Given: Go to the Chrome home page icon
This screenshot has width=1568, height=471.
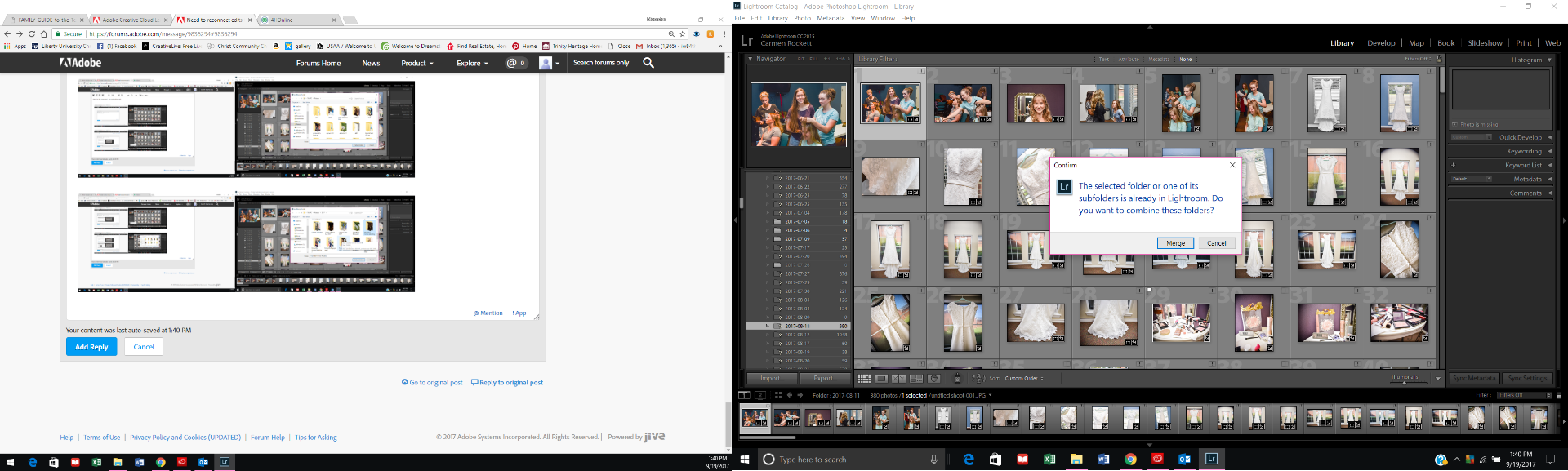Looking at the screenshot, I should (44, 34).
